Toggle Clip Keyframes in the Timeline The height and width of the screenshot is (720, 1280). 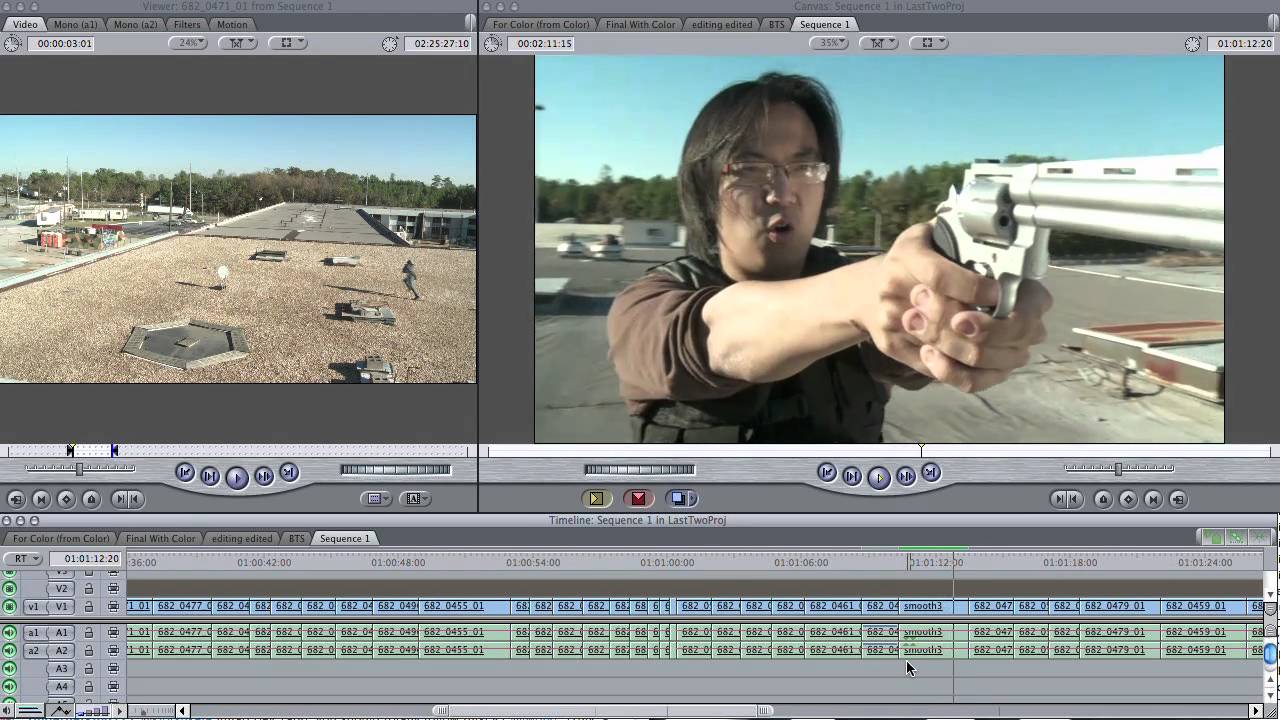[30, 711]
